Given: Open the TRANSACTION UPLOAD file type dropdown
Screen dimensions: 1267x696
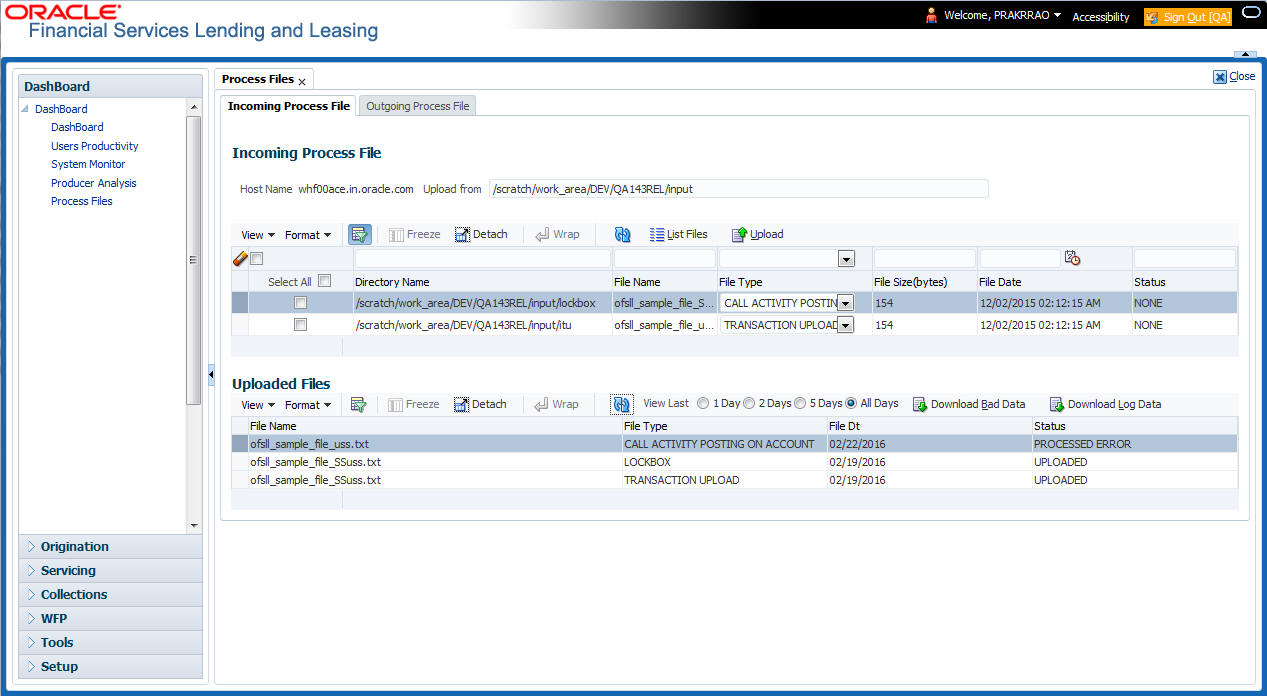Looking at the screenshot, I should pyautogui.click(x=846, y=324).
